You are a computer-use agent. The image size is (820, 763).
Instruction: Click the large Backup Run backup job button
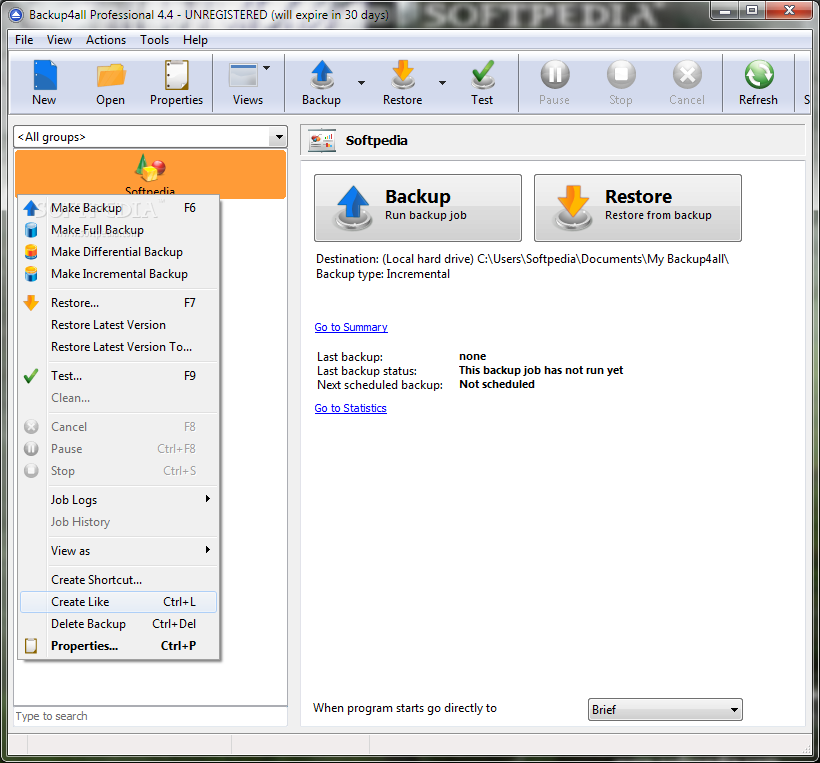(418, 208)
